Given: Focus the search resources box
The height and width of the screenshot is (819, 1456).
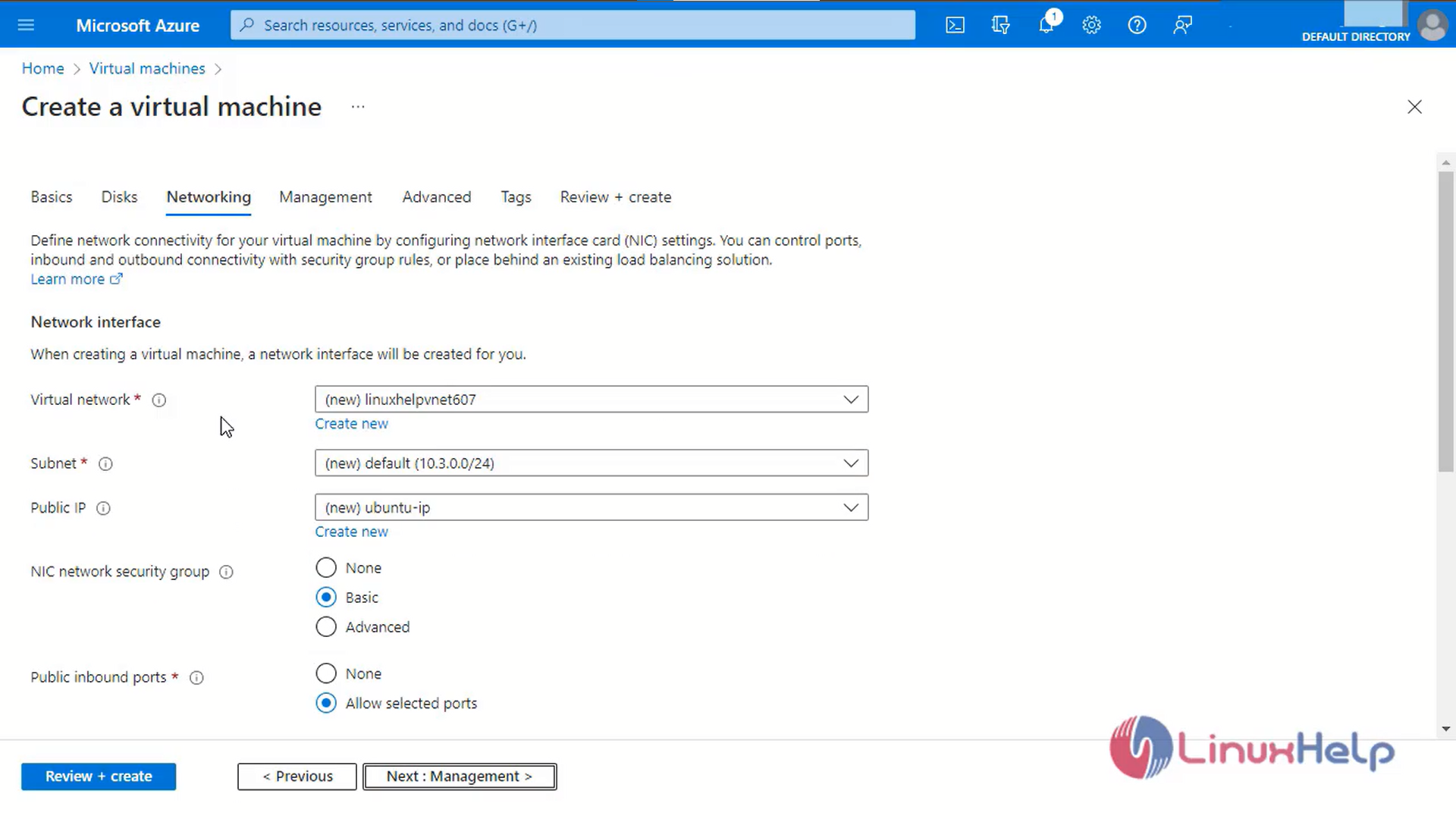Looking at the screenshot, I should (x=573, y=25).
